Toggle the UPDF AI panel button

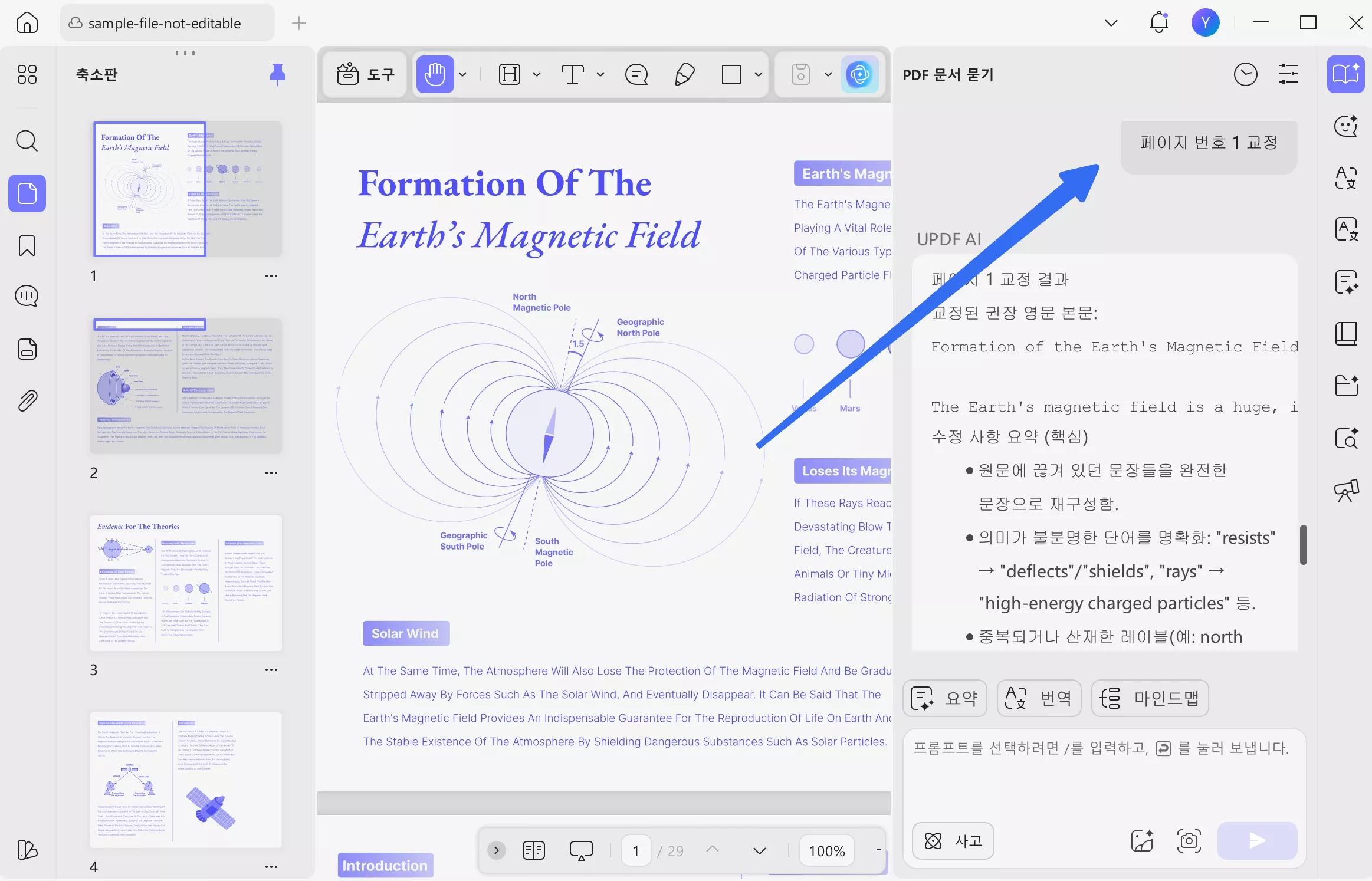click(859, 74)
